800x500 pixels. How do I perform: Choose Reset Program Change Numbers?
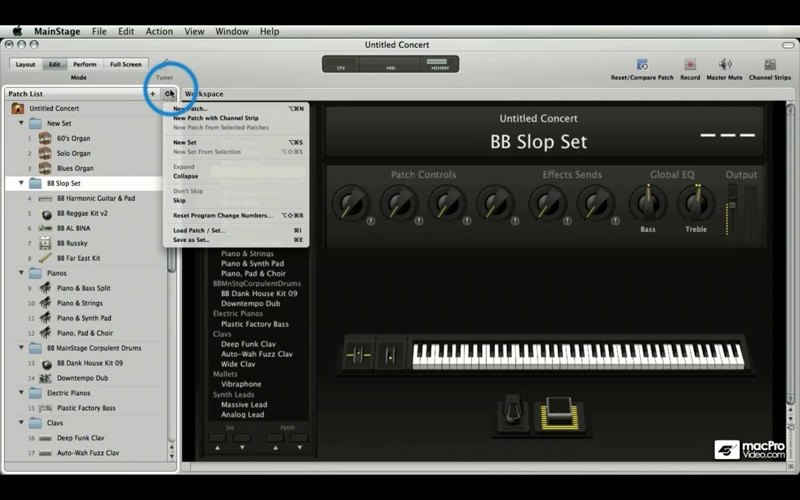[x=236, y=215]
